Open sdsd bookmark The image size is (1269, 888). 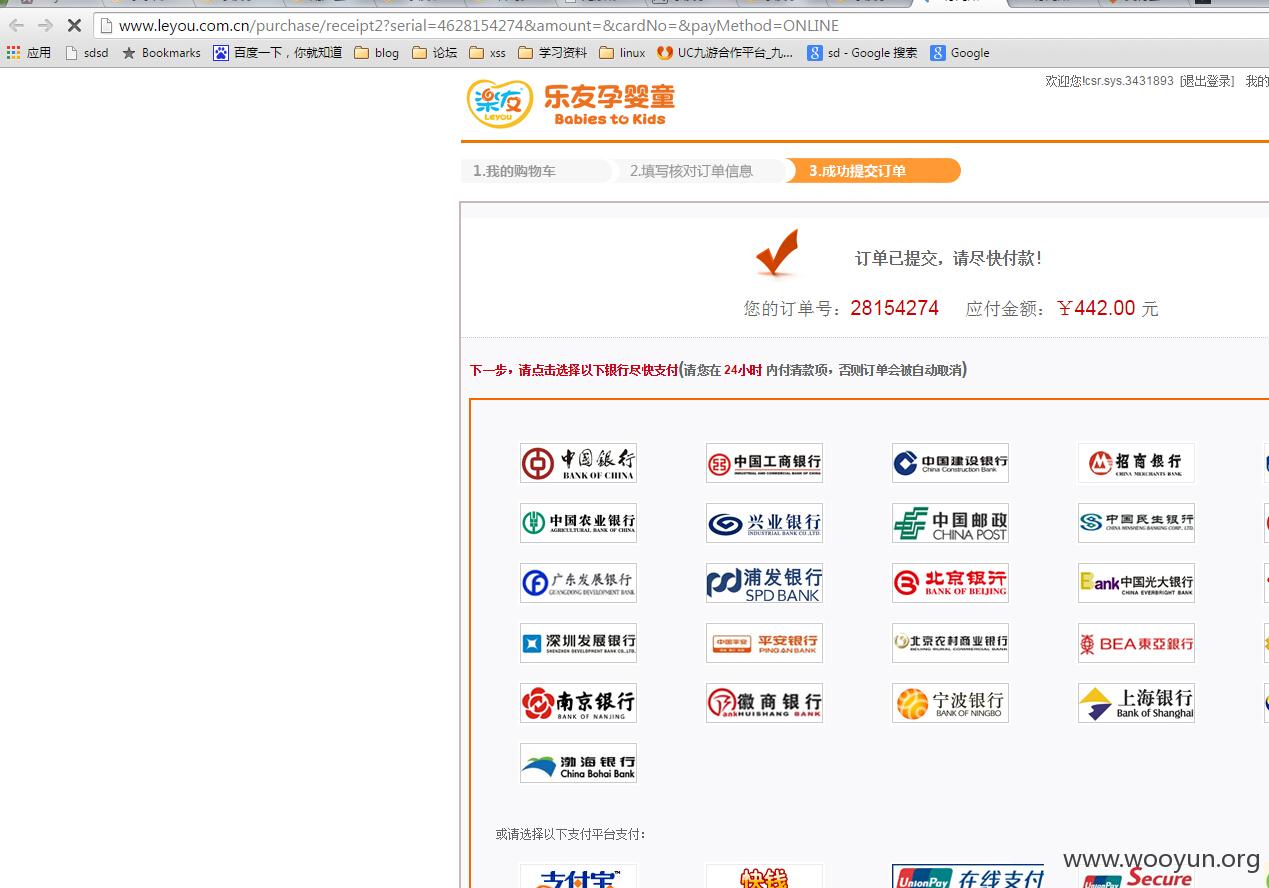(87, 53)
